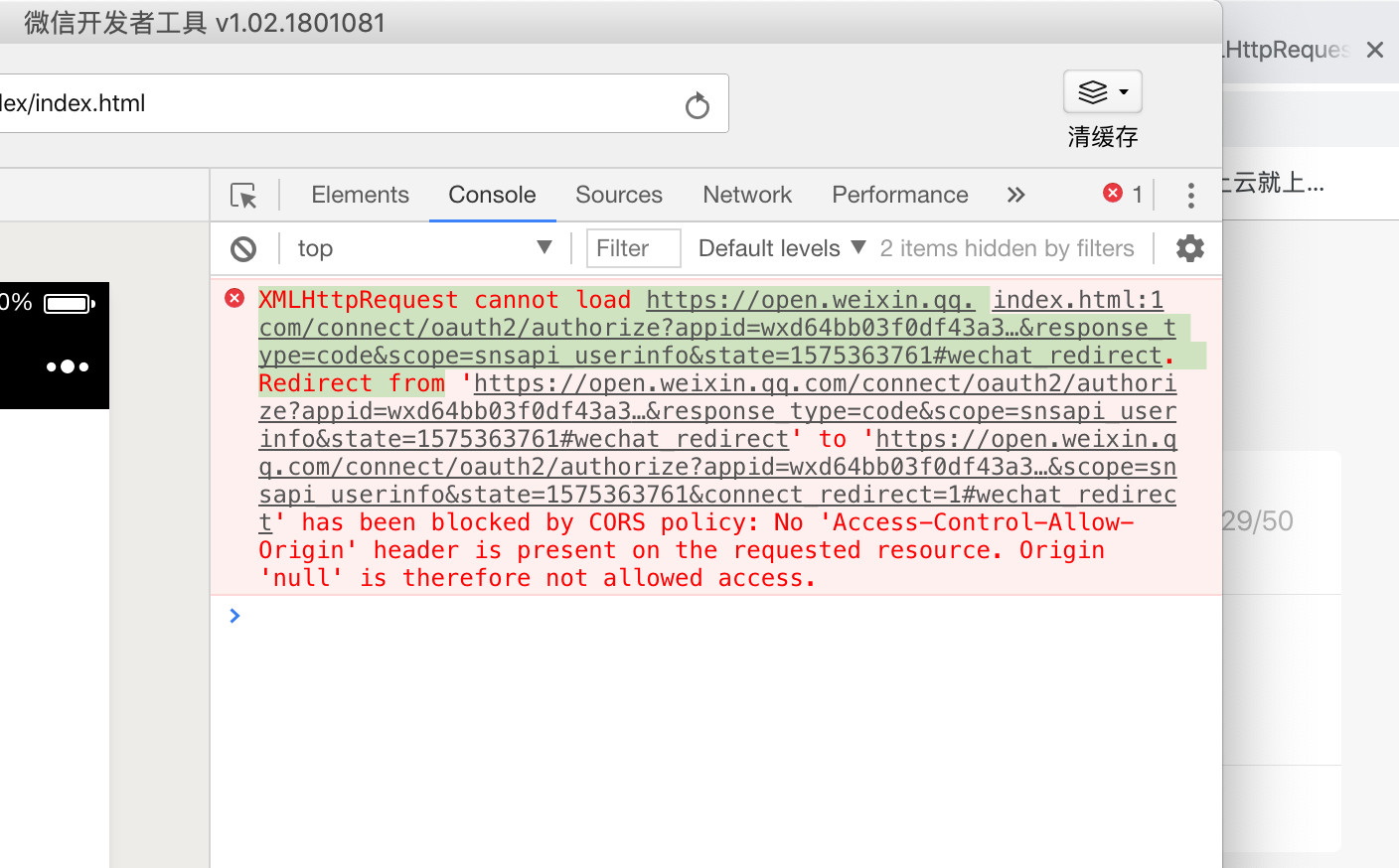Screen dimensions: 1399x868
Task: Open console settings gear
Action: click(x=1190, y=248)
